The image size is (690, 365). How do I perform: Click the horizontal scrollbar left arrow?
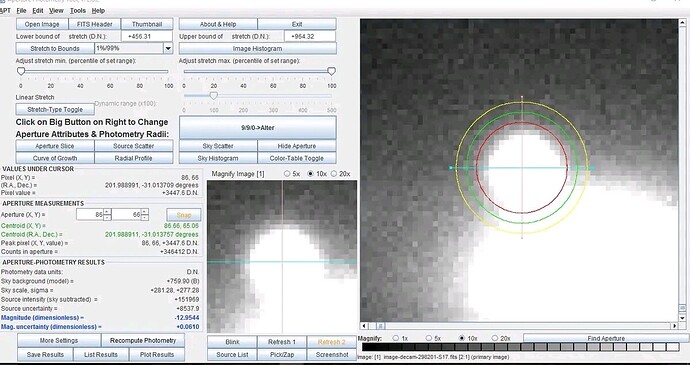[364, 326]
